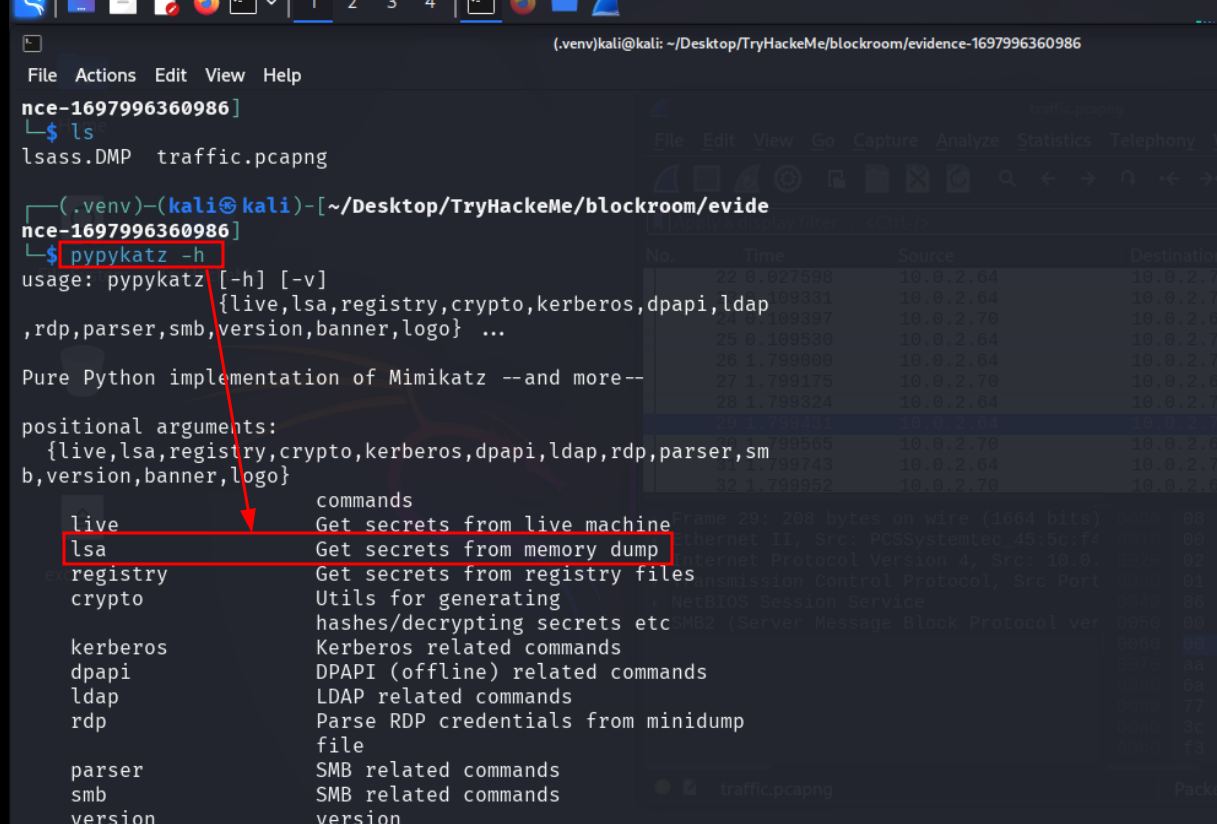Launch Firefox from the panel quick launchers
The image size is (1217, 824).
pos(206,7)
